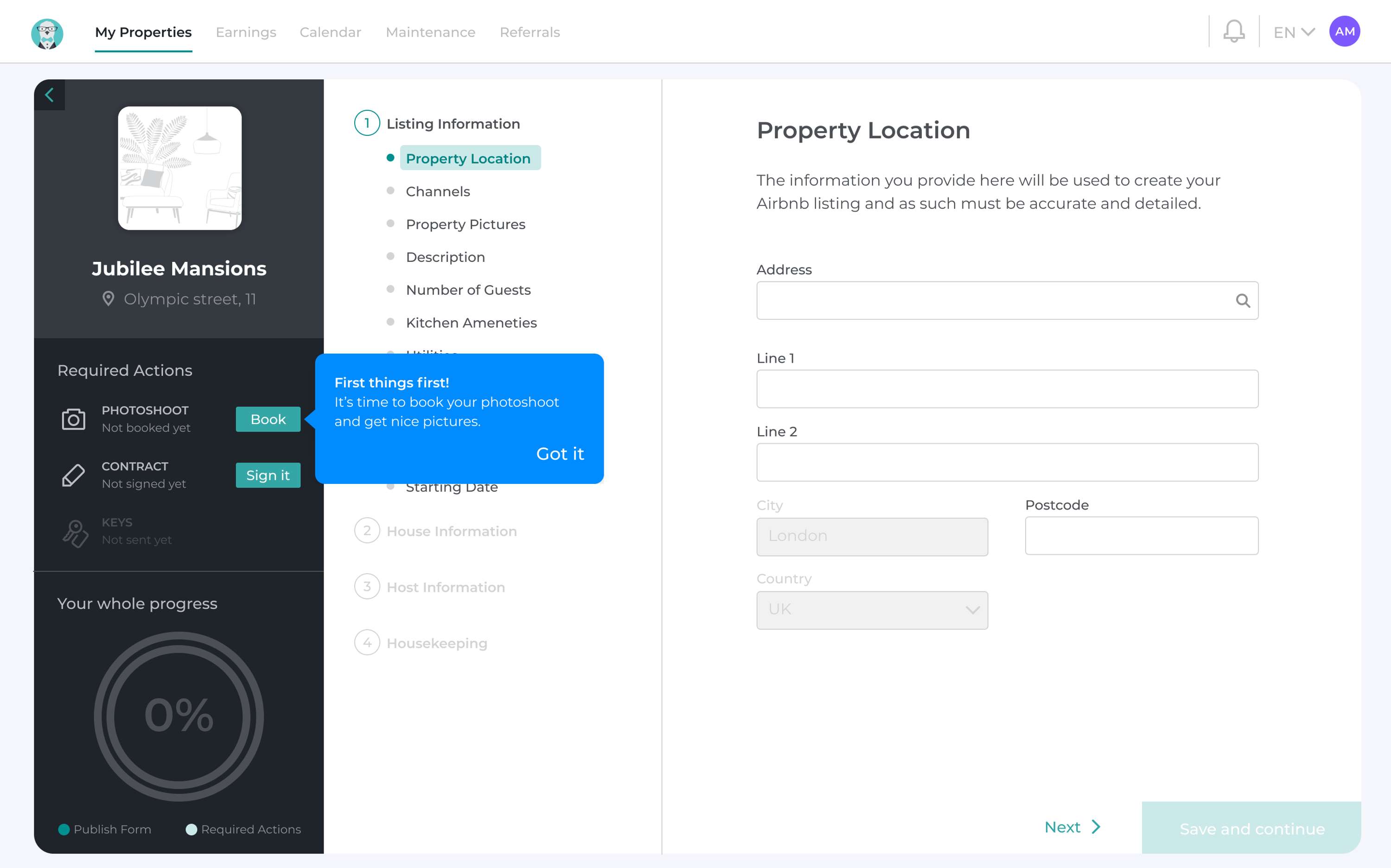
Task: Expand Housekeeping section
Action: (x=436, y=643)
